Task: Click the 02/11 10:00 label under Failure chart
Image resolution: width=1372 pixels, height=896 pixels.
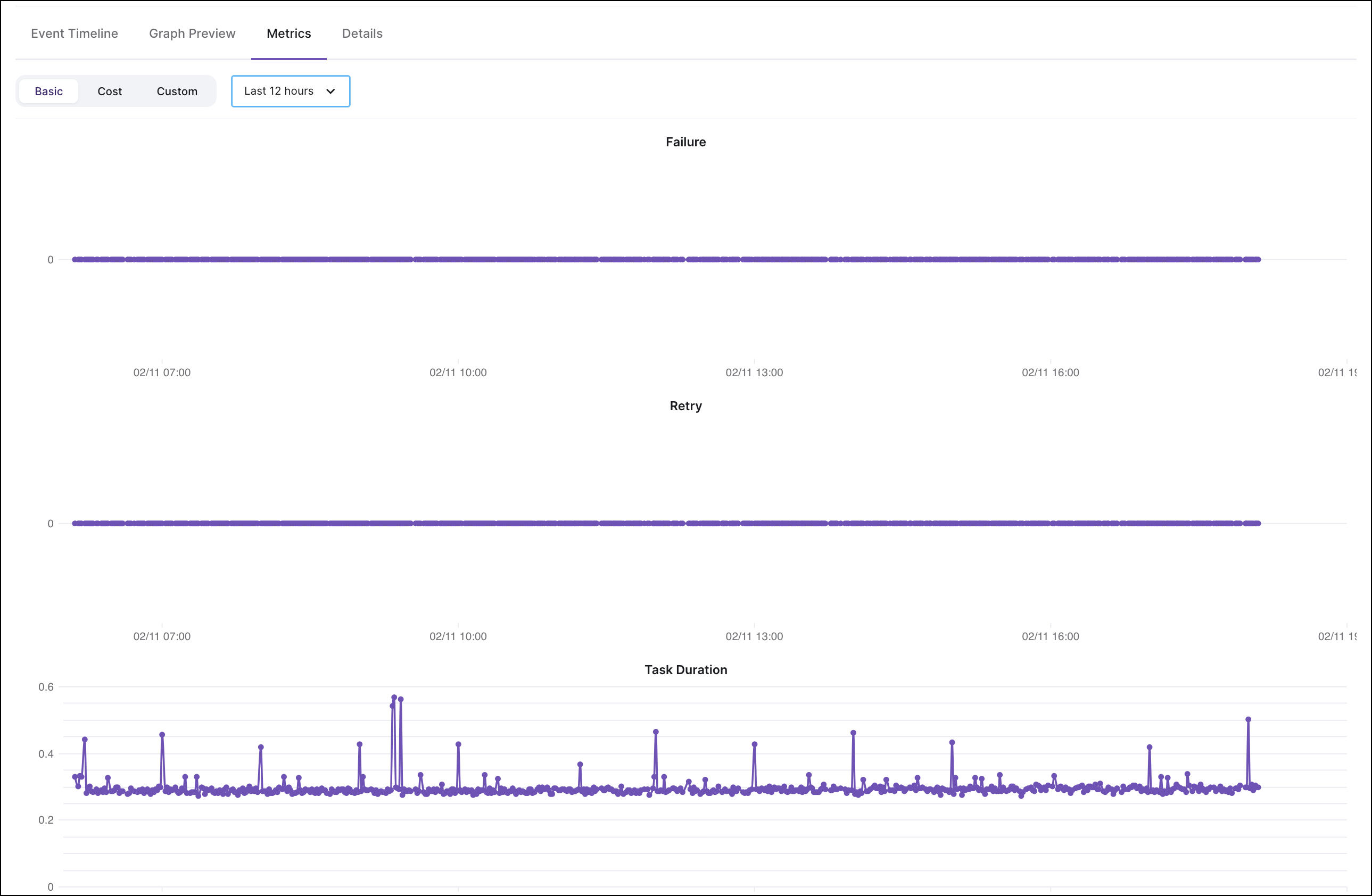Action: click(x=458, y=372)
